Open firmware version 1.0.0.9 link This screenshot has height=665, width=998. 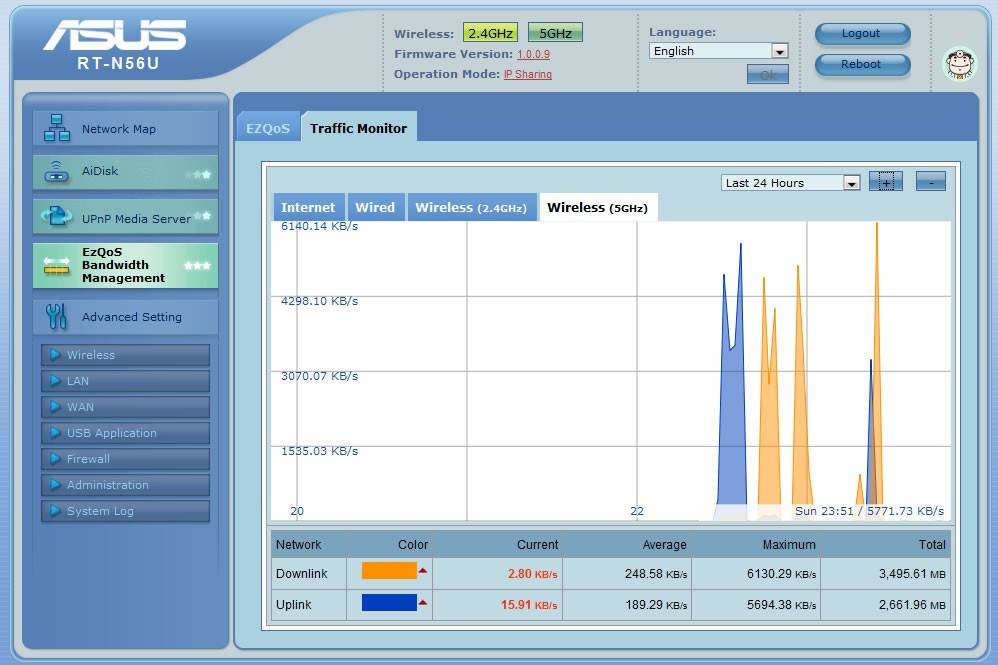(x=533, y=54)
